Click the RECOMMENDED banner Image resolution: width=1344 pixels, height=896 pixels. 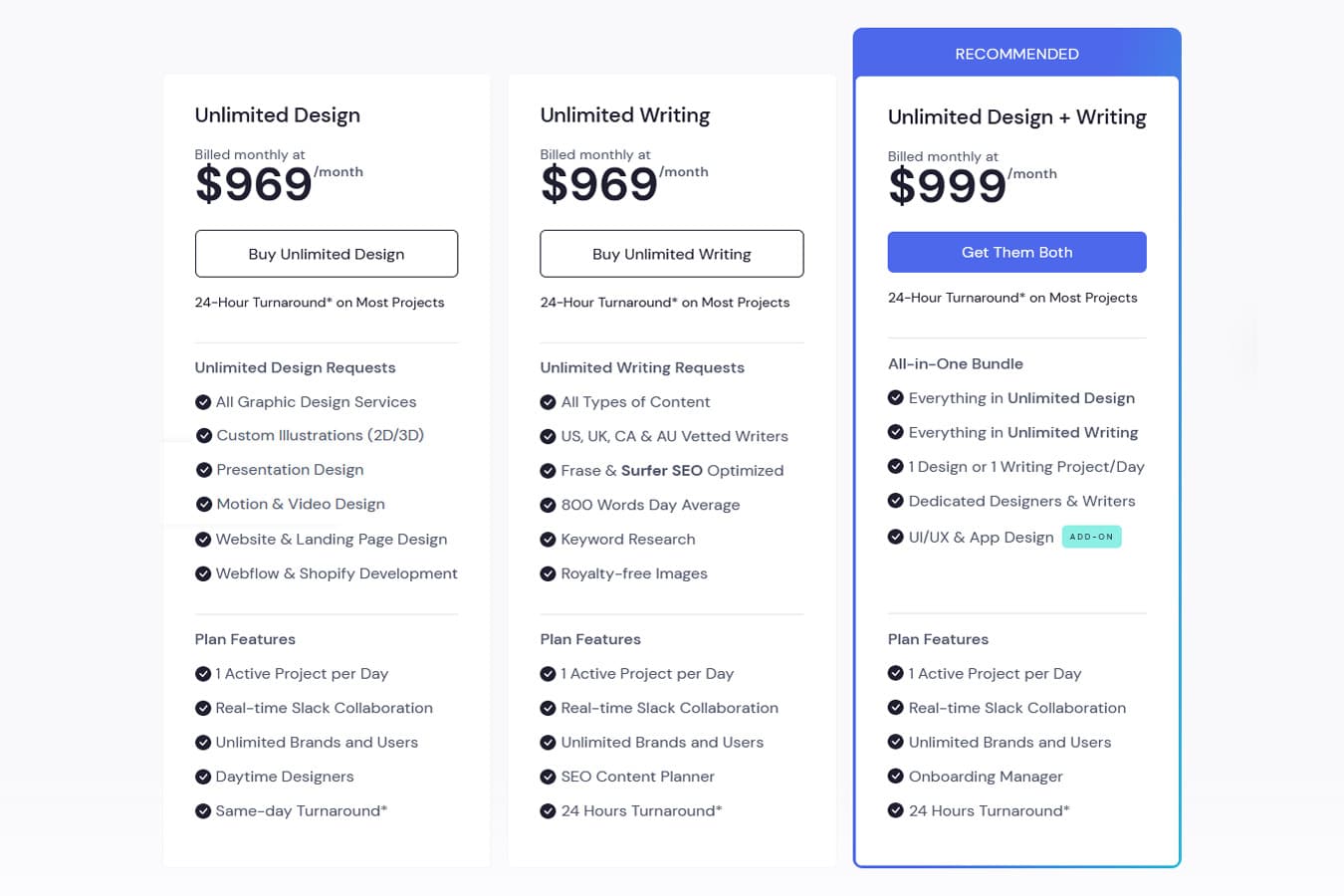click(1016, 54)
